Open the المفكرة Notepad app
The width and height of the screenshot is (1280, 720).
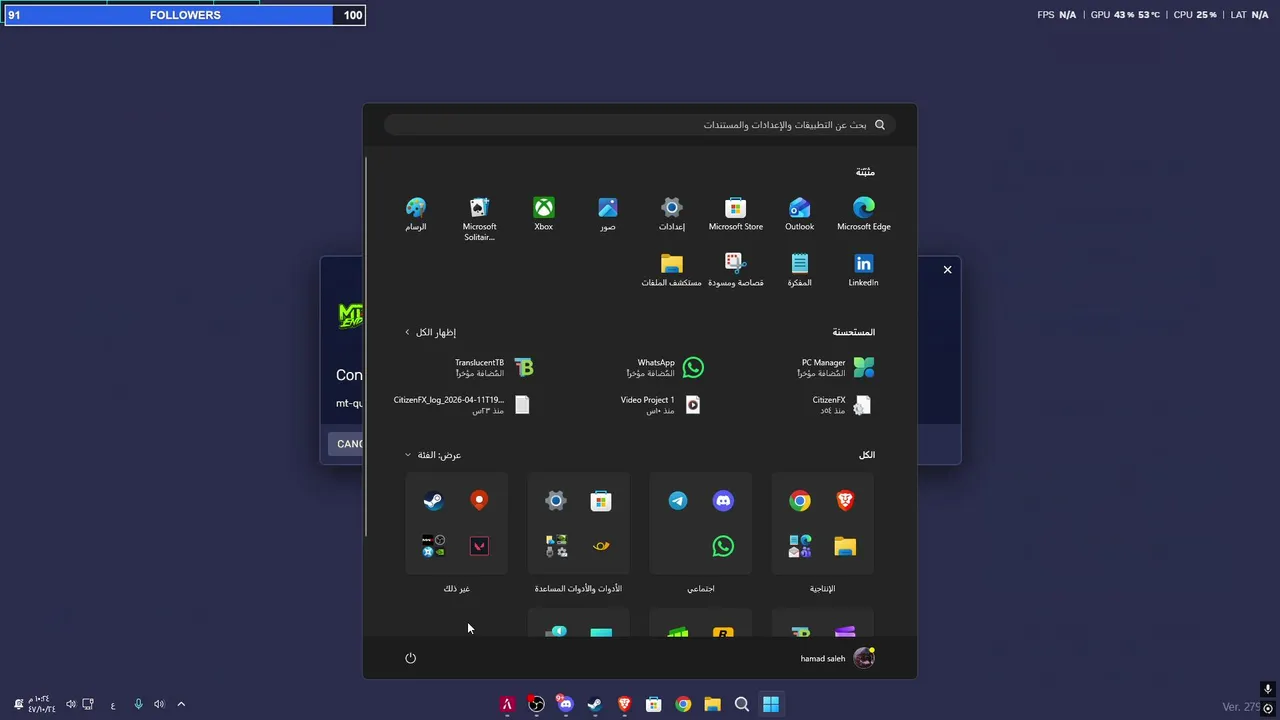click(x=799, y=270)
